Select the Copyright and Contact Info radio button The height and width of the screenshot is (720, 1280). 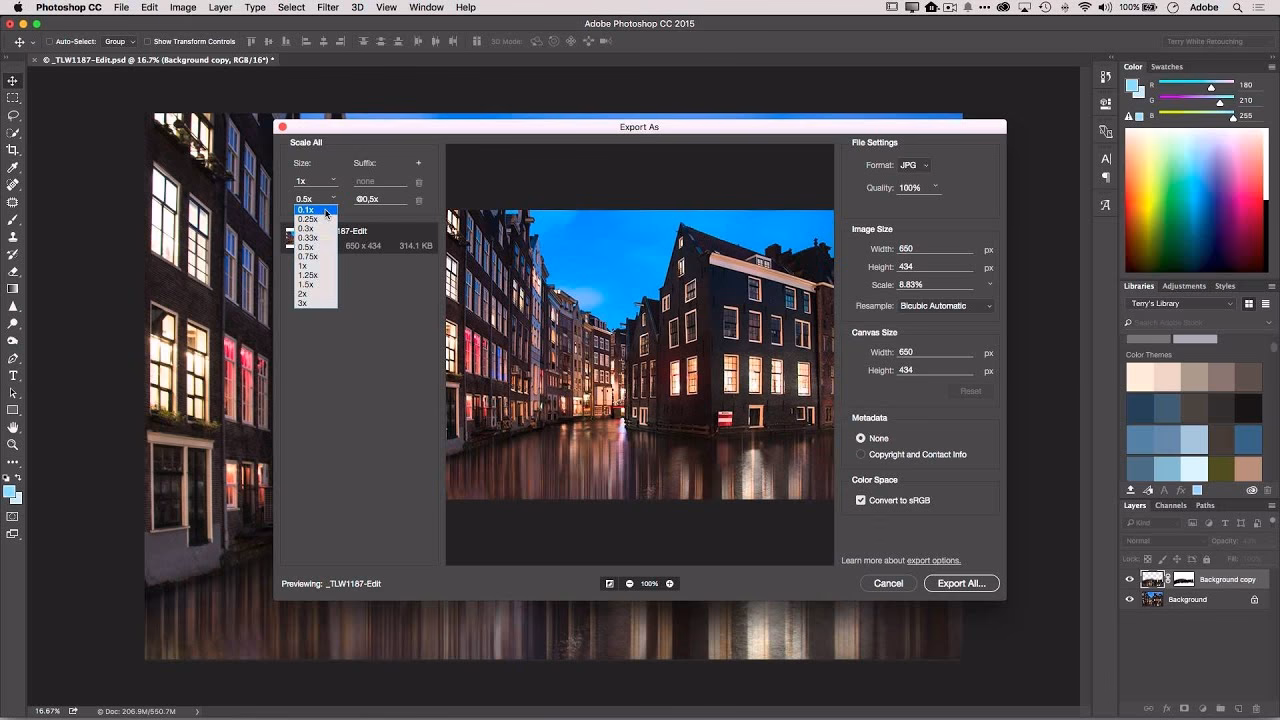pos(860,454)
